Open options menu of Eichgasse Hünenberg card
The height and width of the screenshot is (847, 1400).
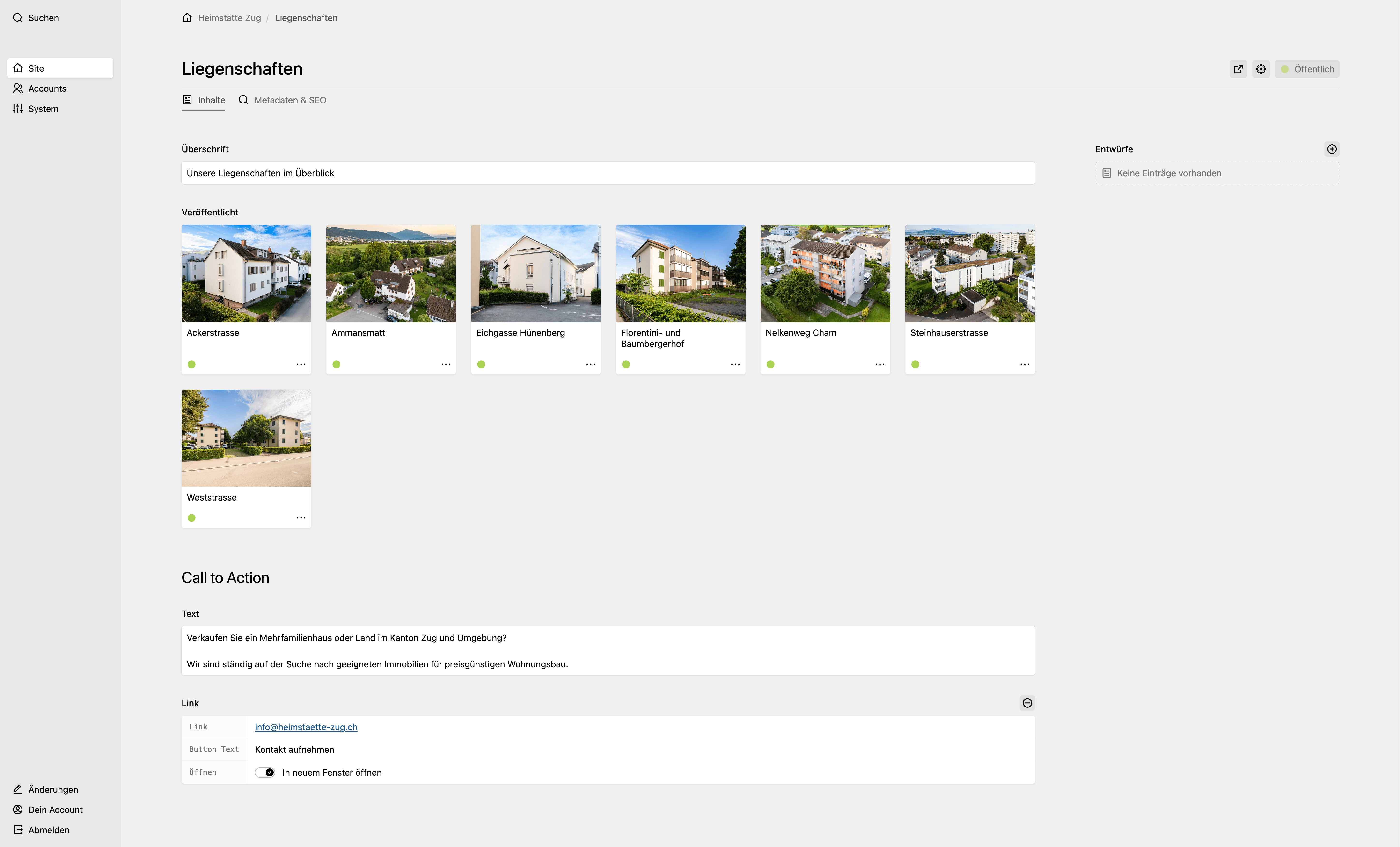point(591,364)
